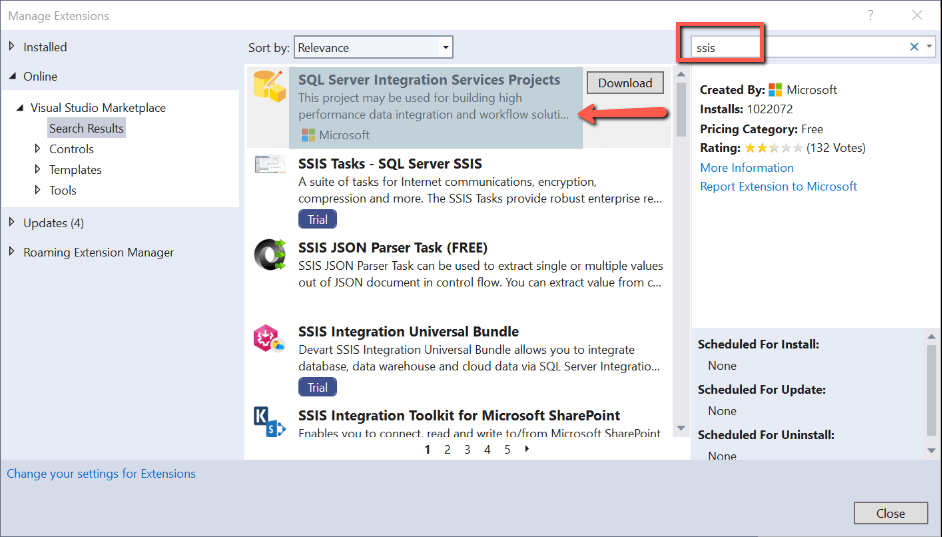Go to next results page arrow
Viewport: 942px width, 537px height.
click(527, 449)
